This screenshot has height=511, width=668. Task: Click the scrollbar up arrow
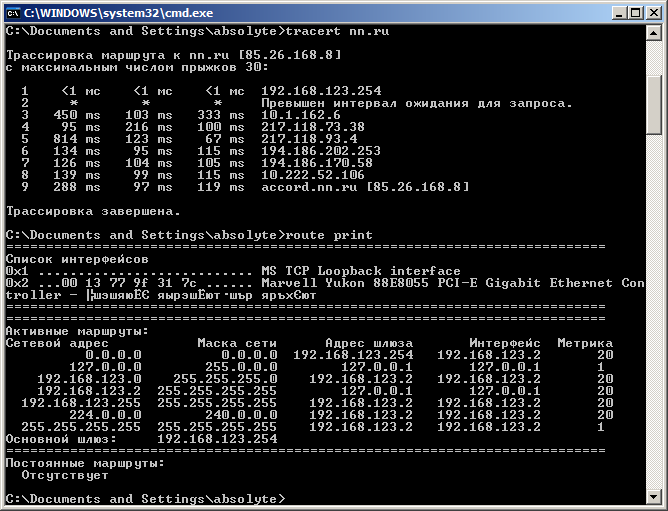(654, 32)
